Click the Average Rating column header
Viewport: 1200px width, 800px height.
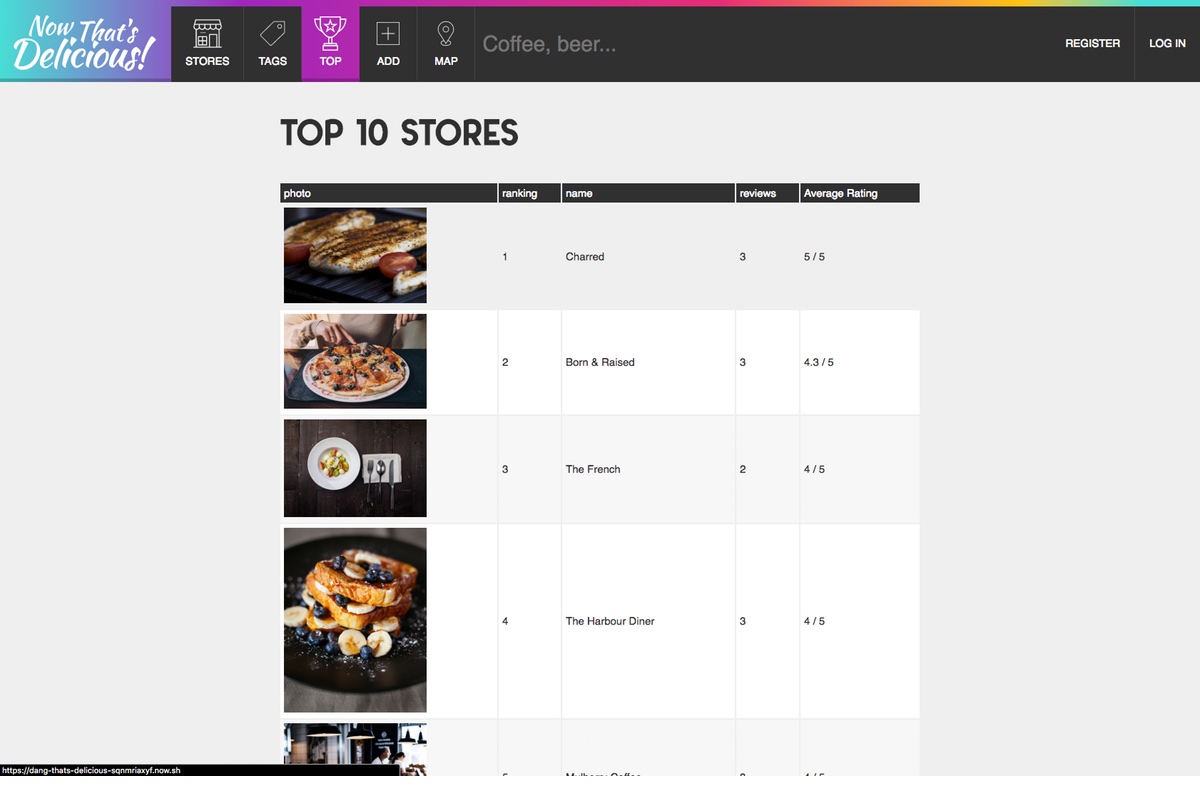tap(840, 193)
